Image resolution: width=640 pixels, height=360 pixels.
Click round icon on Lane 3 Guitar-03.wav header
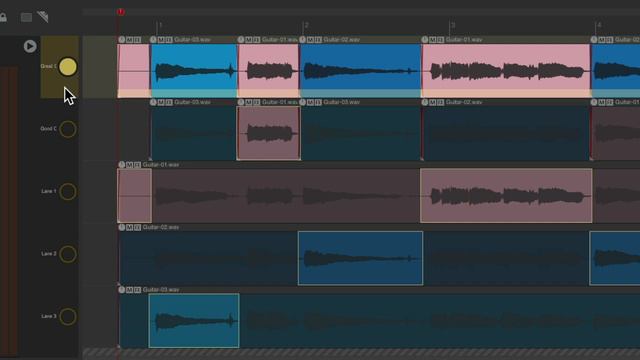pos(122,290)
